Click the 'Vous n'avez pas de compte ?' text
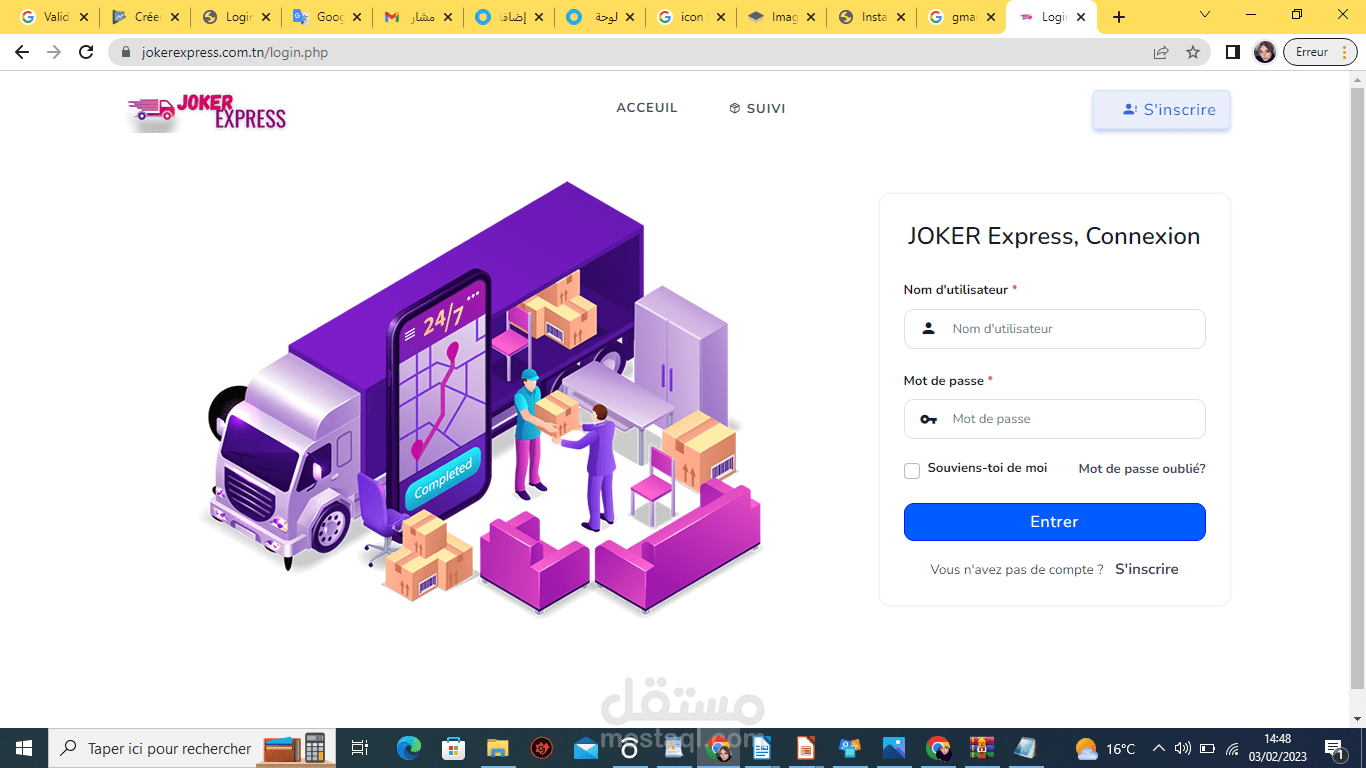 1017,570
